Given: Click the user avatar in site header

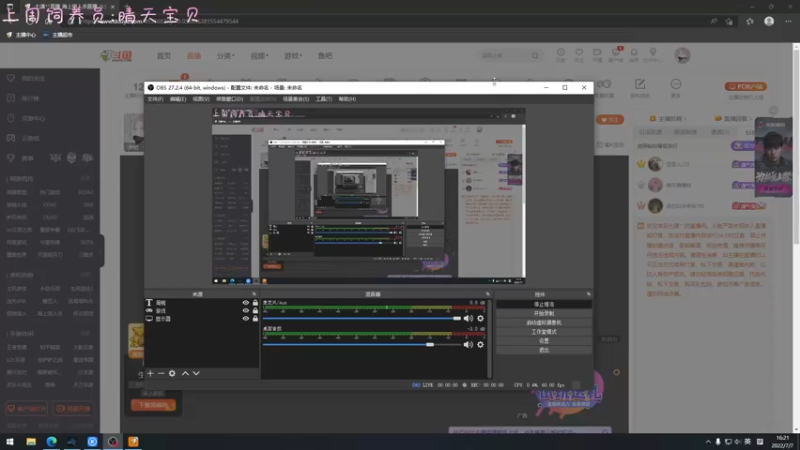Looking at the screenshot, I should coord(682,55).
